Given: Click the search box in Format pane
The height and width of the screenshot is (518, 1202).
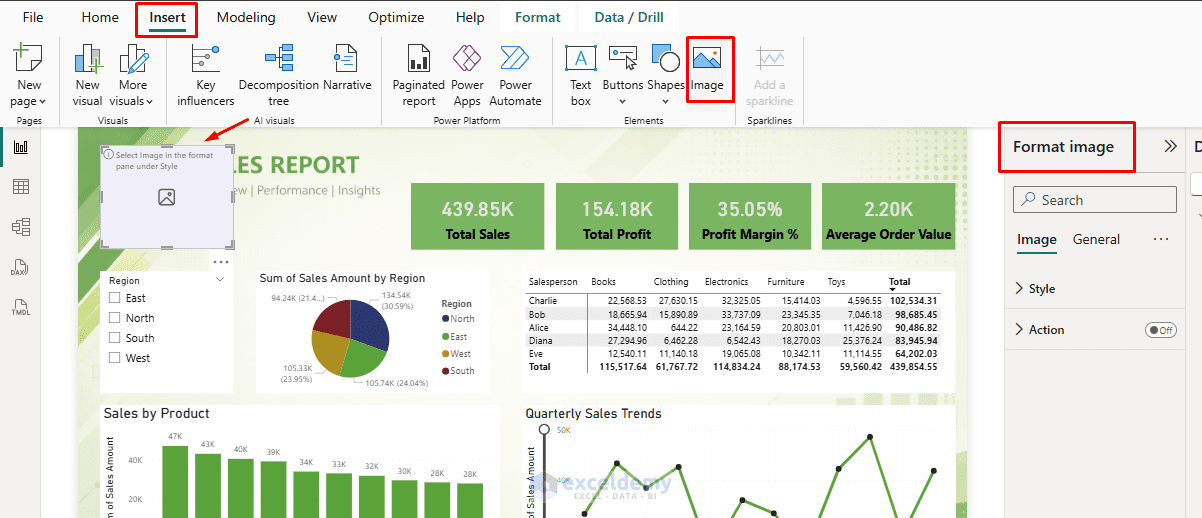Looking at the screenshot, I should tap(1095, 200).
